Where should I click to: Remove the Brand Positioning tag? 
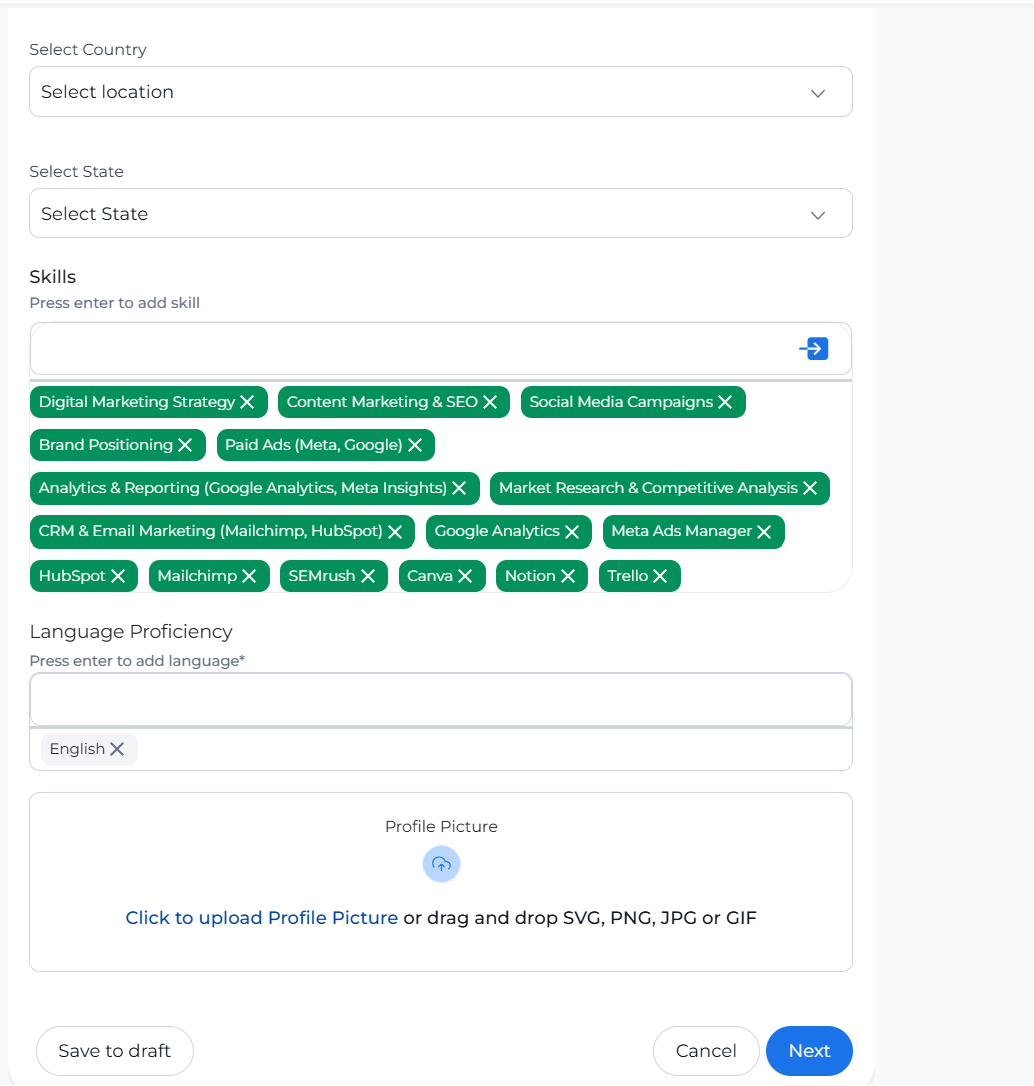point(185,445)
